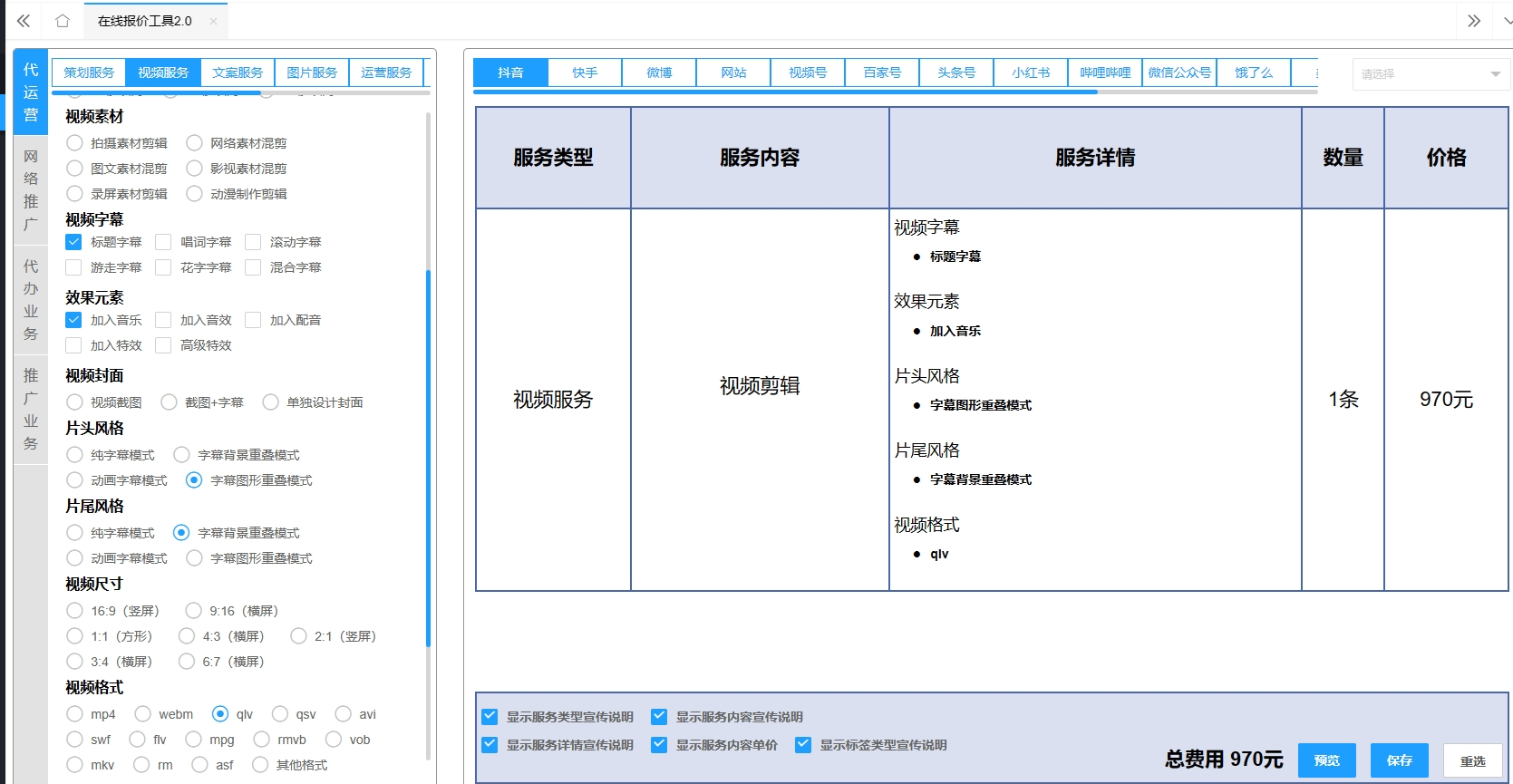
Task: Select the 代办业务 sidebar section
Action: [x=31, y=299]
